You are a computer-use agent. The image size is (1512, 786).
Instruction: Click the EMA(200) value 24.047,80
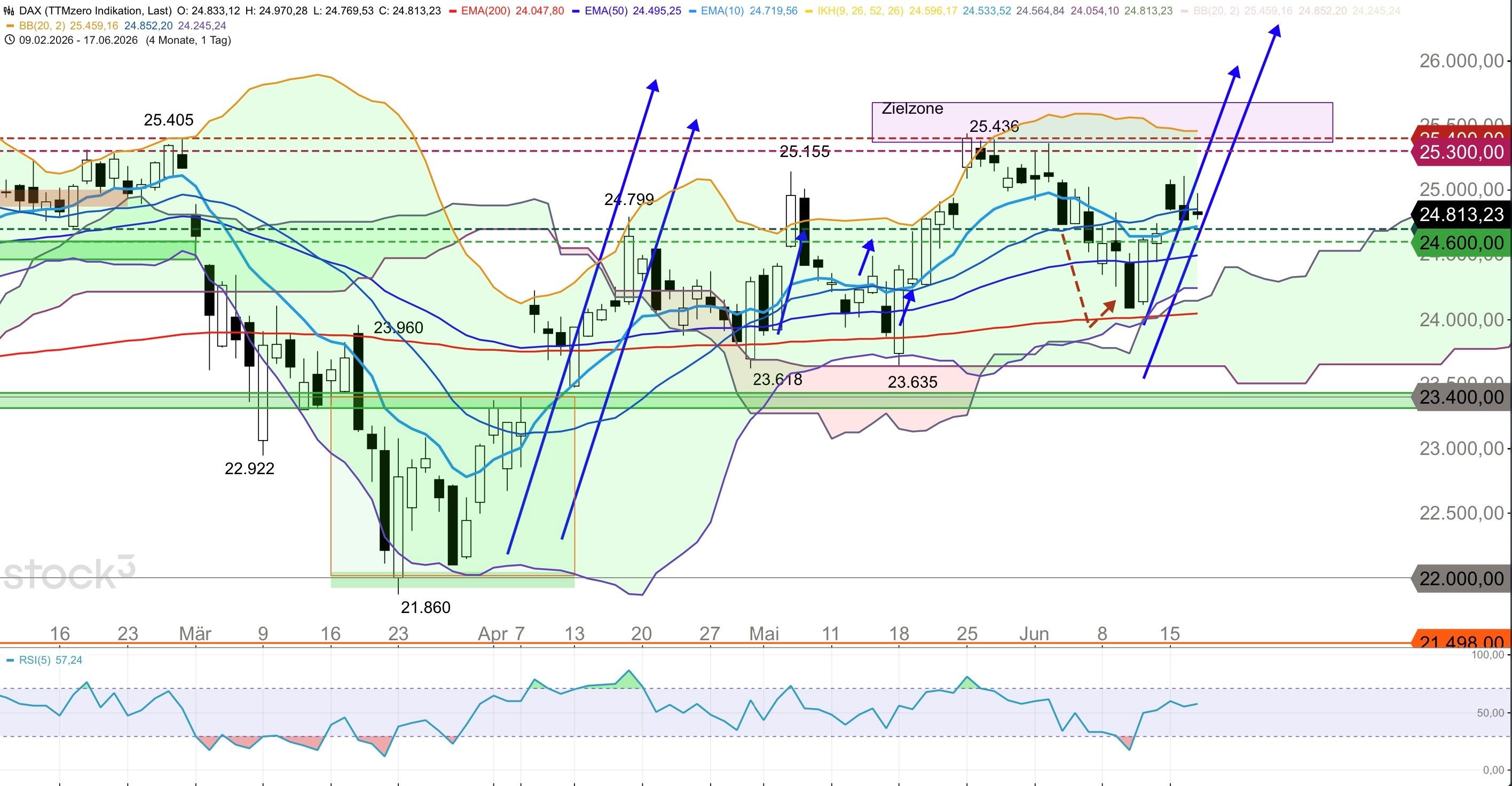540,11
